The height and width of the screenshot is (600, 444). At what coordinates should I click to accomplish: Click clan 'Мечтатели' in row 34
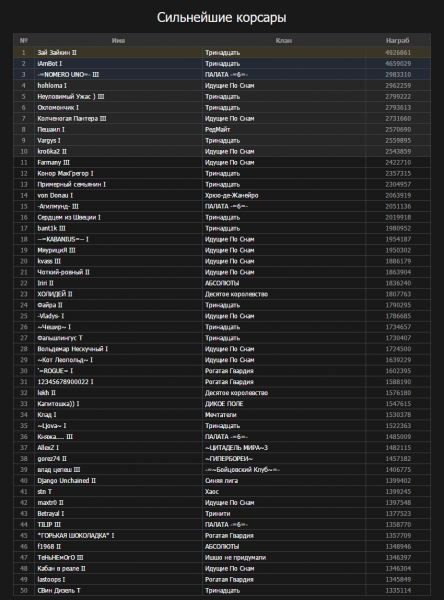point(220,415)
